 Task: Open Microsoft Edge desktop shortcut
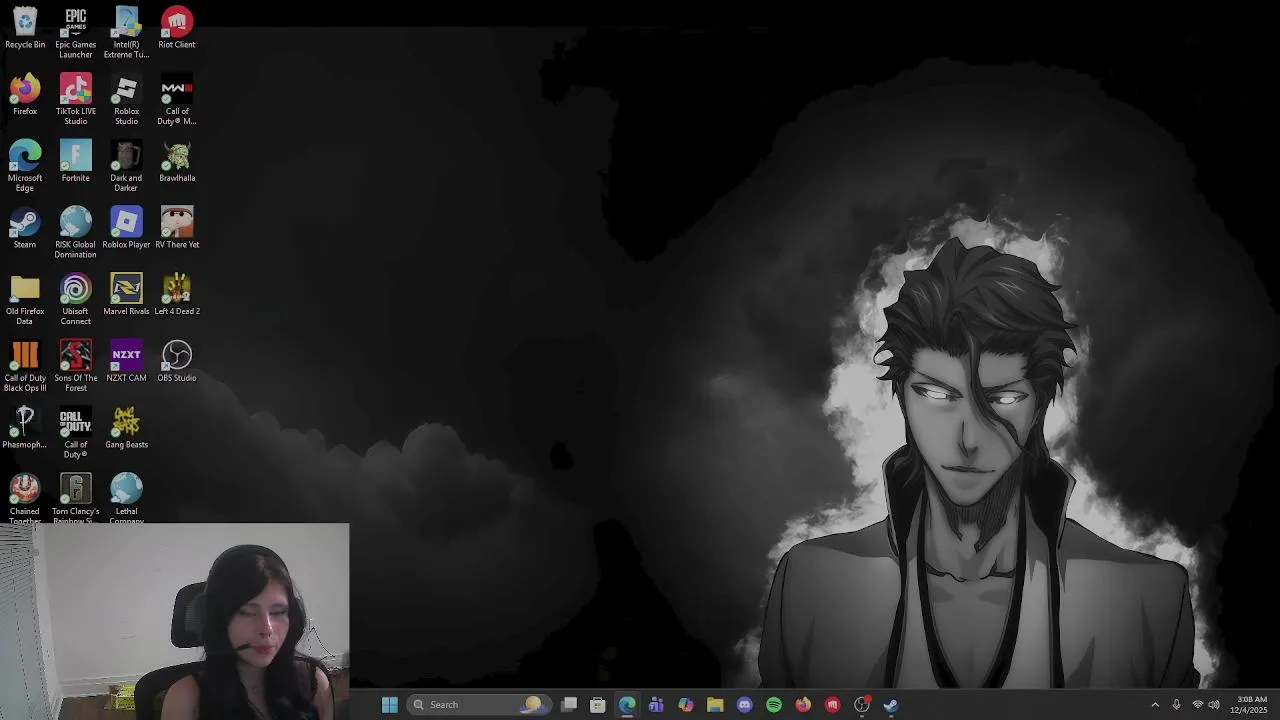25,166
